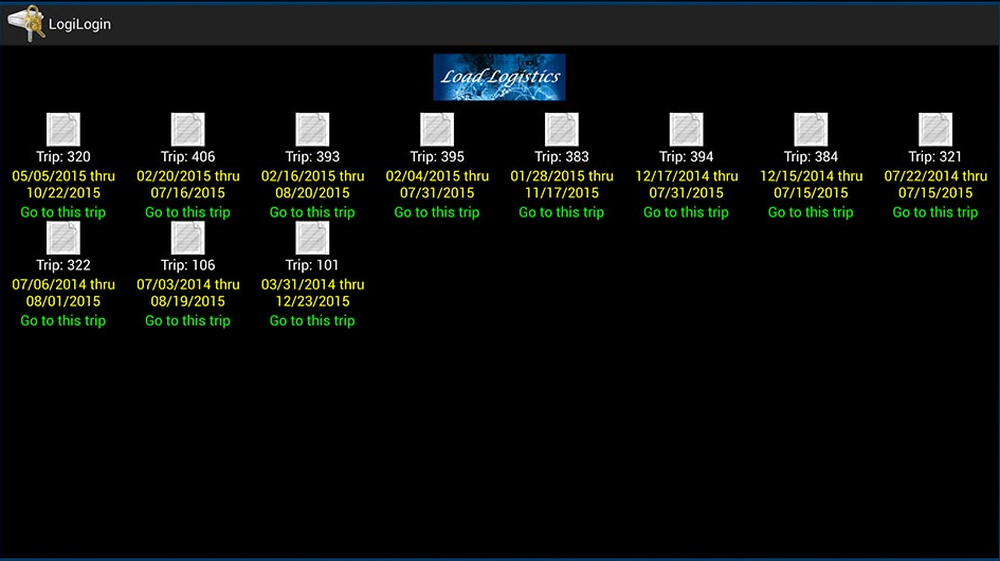The height and width of the screenshot is (561, 1000).
Task: Open document icon for Trip 383
Action: (x=561, y=129)
